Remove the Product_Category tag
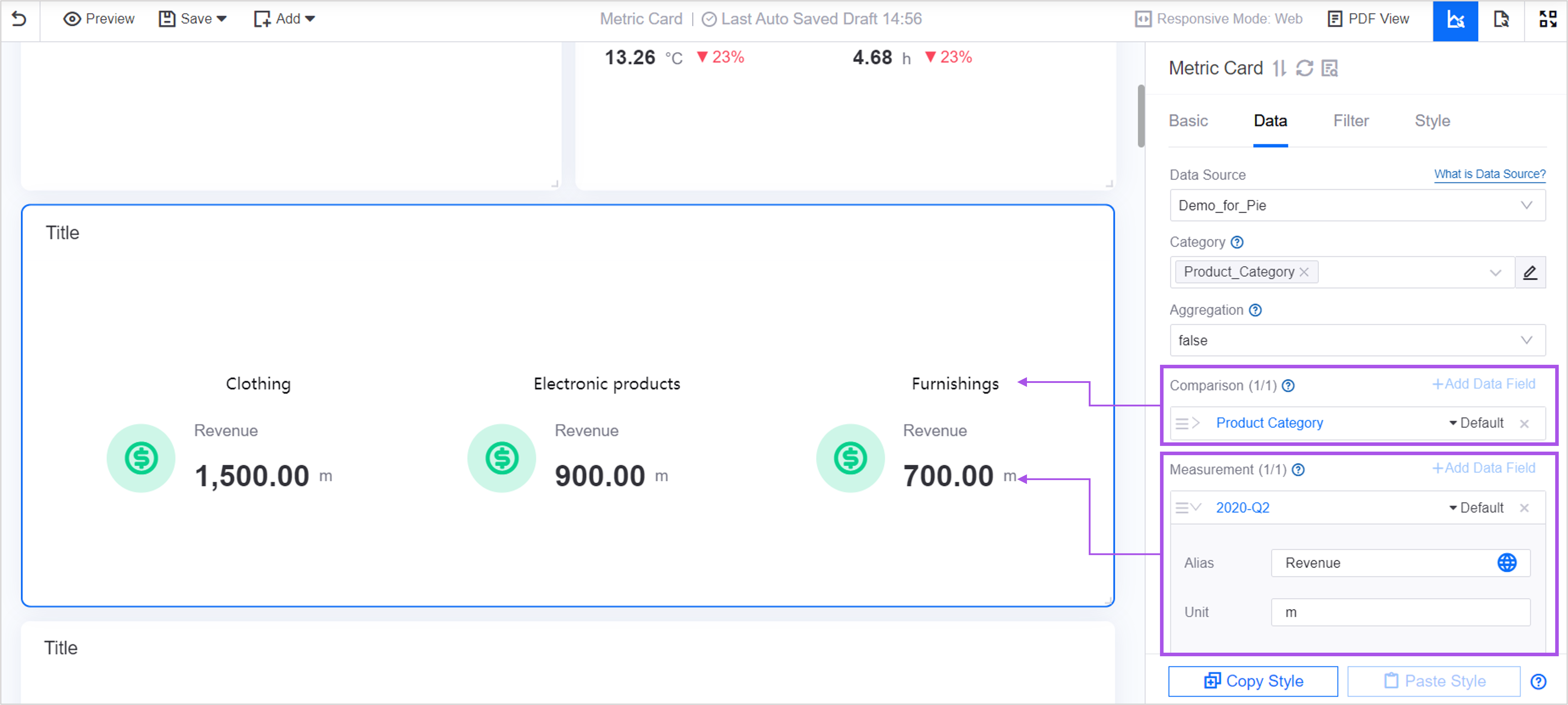This screenshot has width=1568, height=705. click(1304, 272)
